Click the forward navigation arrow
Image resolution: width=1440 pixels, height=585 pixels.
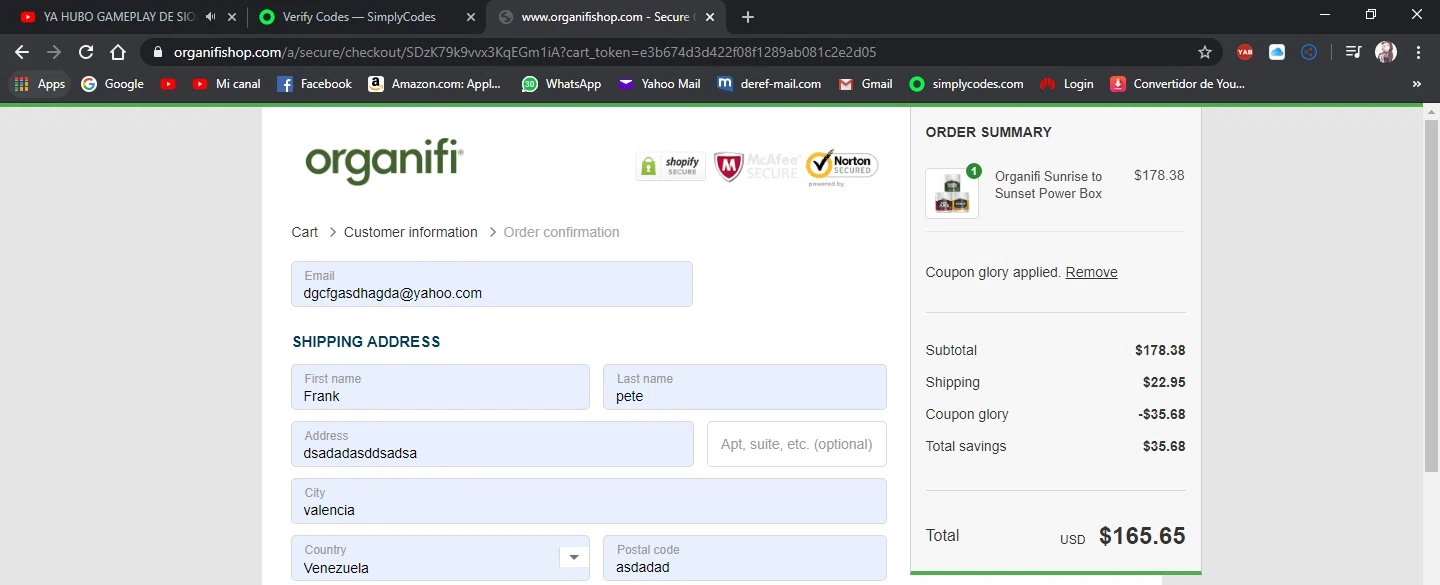point(54,52)
